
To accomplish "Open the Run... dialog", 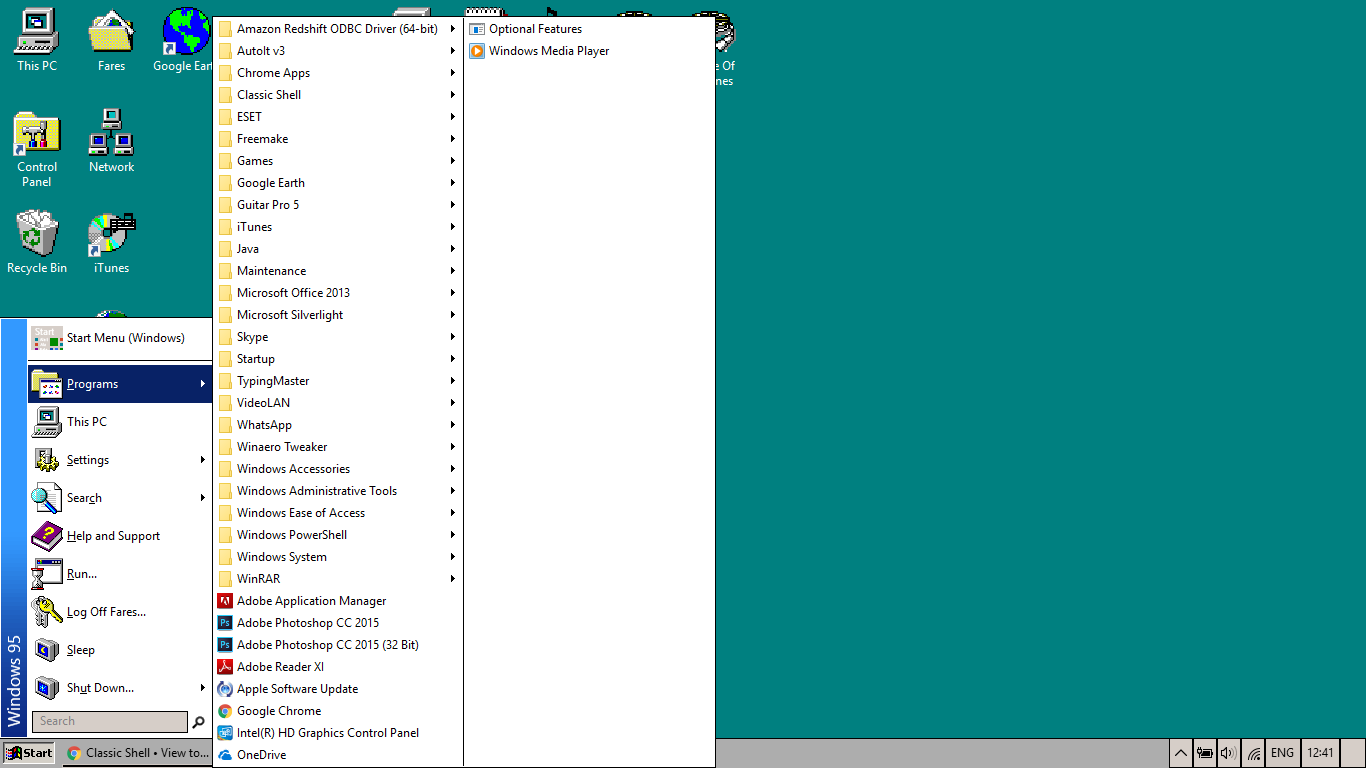I will [x=120, y=574].
